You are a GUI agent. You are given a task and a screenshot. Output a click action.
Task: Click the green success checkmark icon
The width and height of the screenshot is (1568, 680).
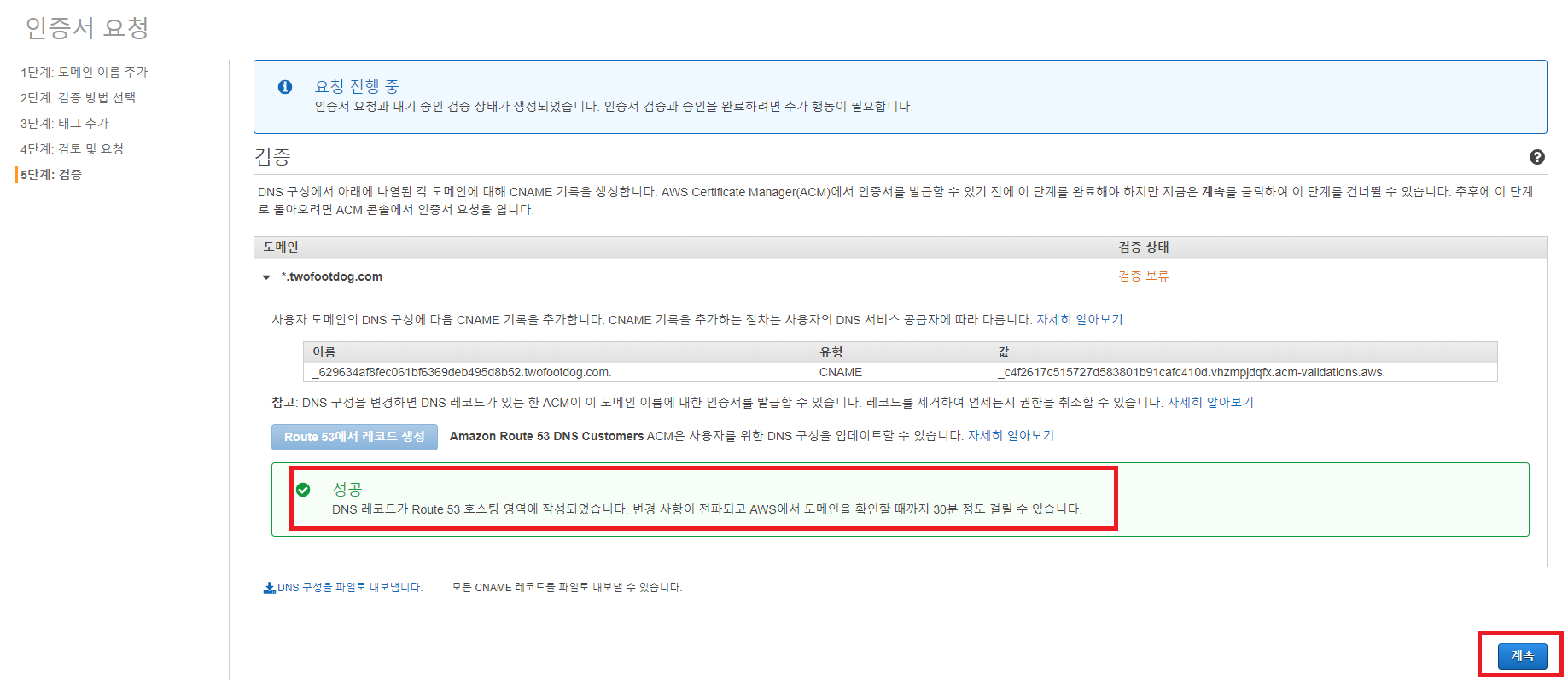coord(303,490)
